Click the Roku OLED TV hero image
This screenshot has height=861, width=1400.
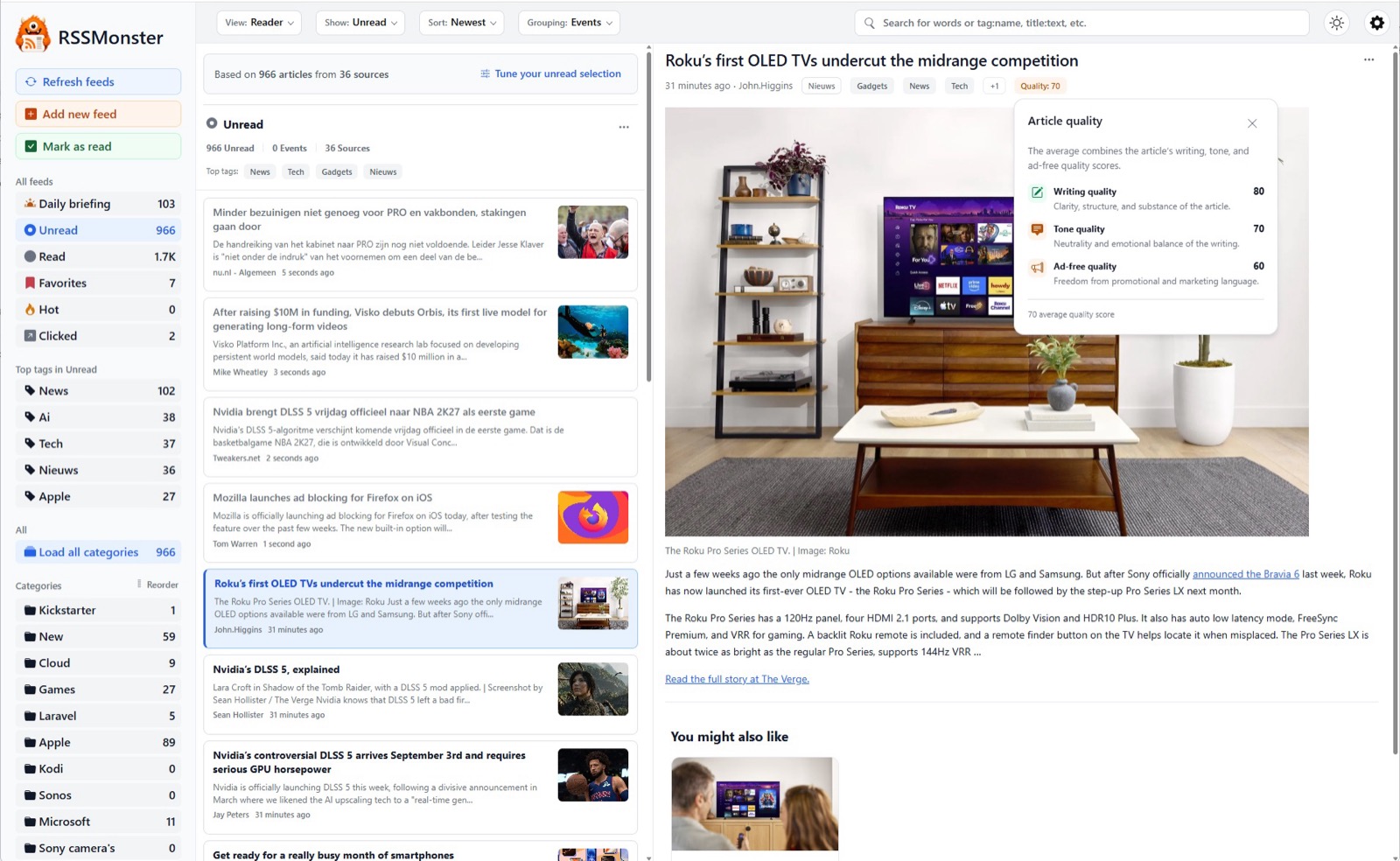pos(986,322)
